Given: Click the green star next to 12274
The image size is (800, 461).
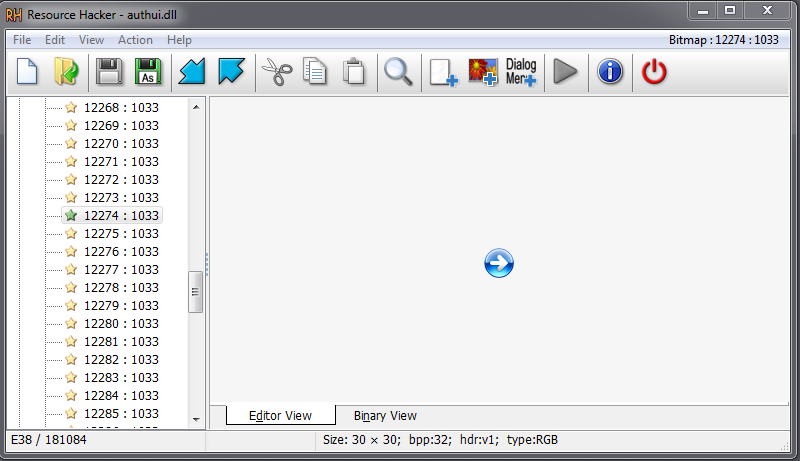Looking at the screenshot, I should pos(71,216).
